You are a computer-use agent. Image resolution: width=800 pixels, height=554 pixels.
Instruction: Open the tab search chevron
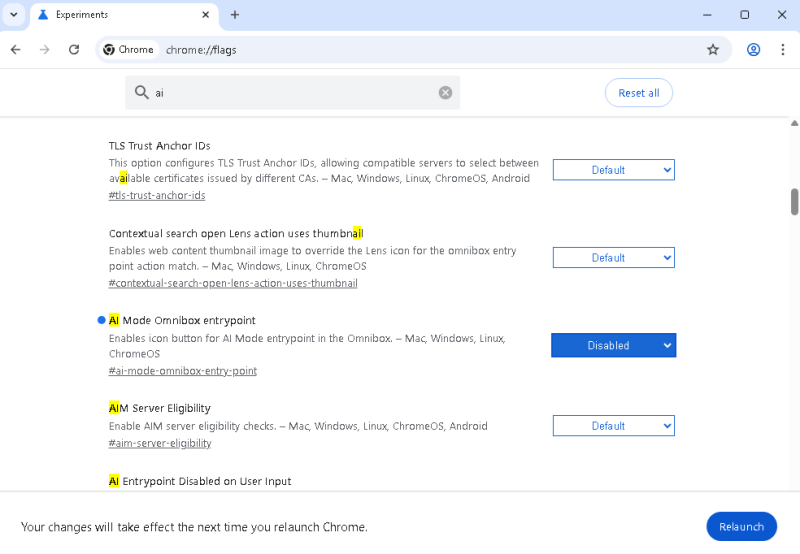tap(14, 14)
